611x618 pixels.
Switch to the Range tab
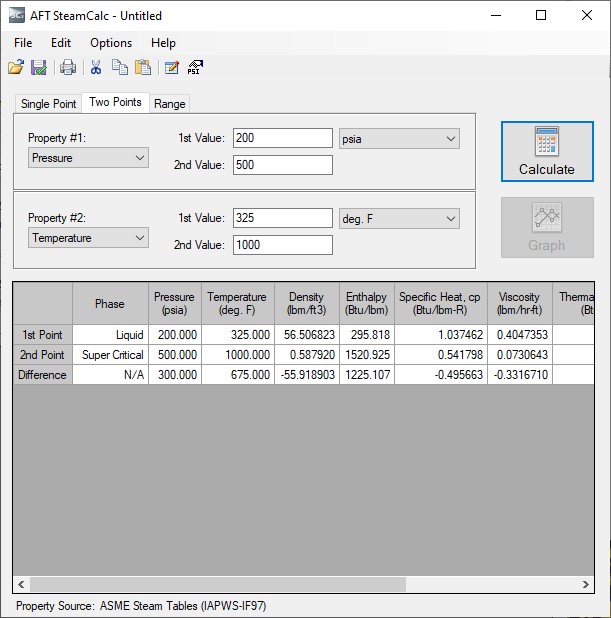pos(170,104)
